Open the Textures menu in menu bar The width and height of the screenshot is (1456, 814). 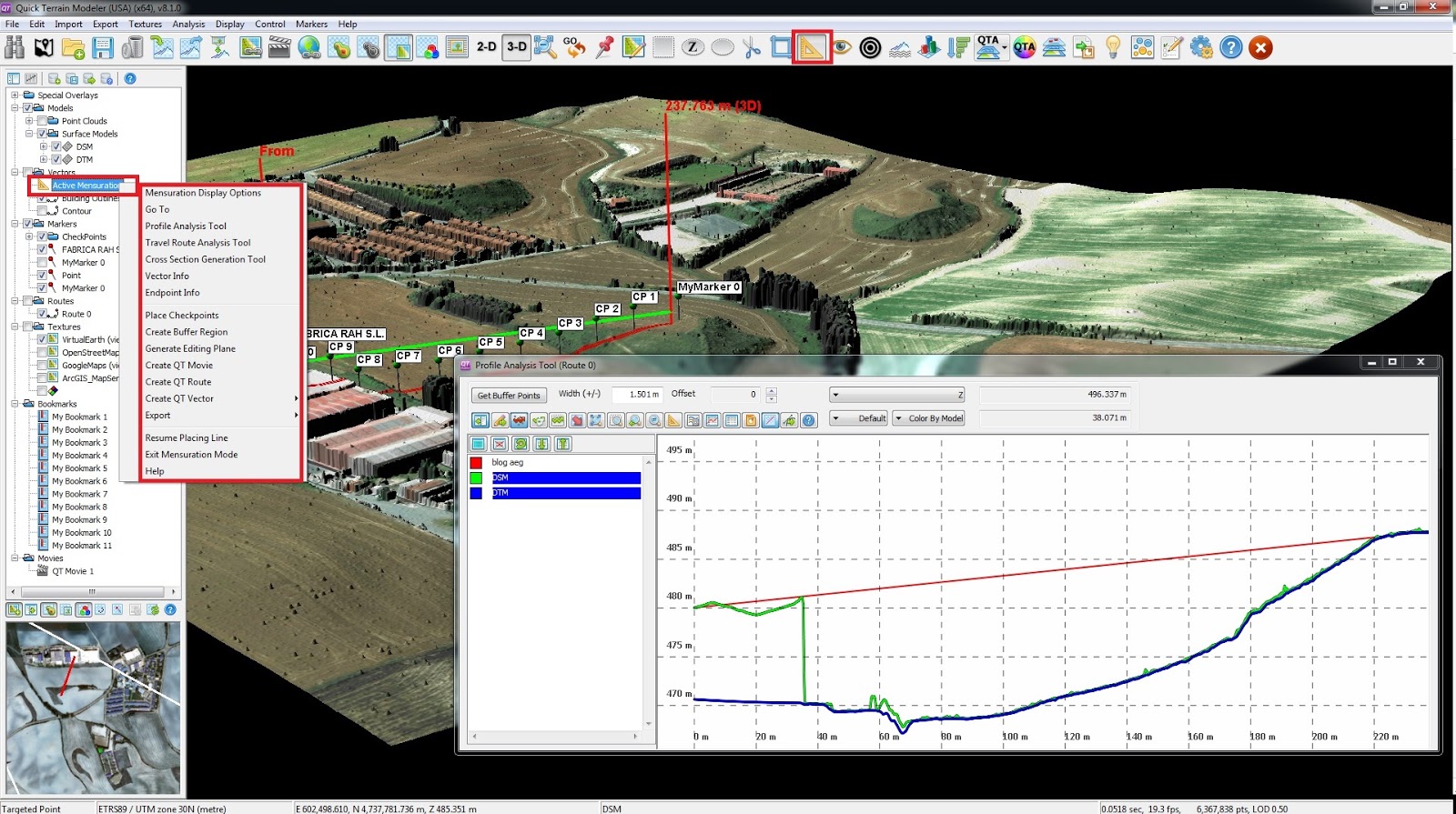click(145, 24)
